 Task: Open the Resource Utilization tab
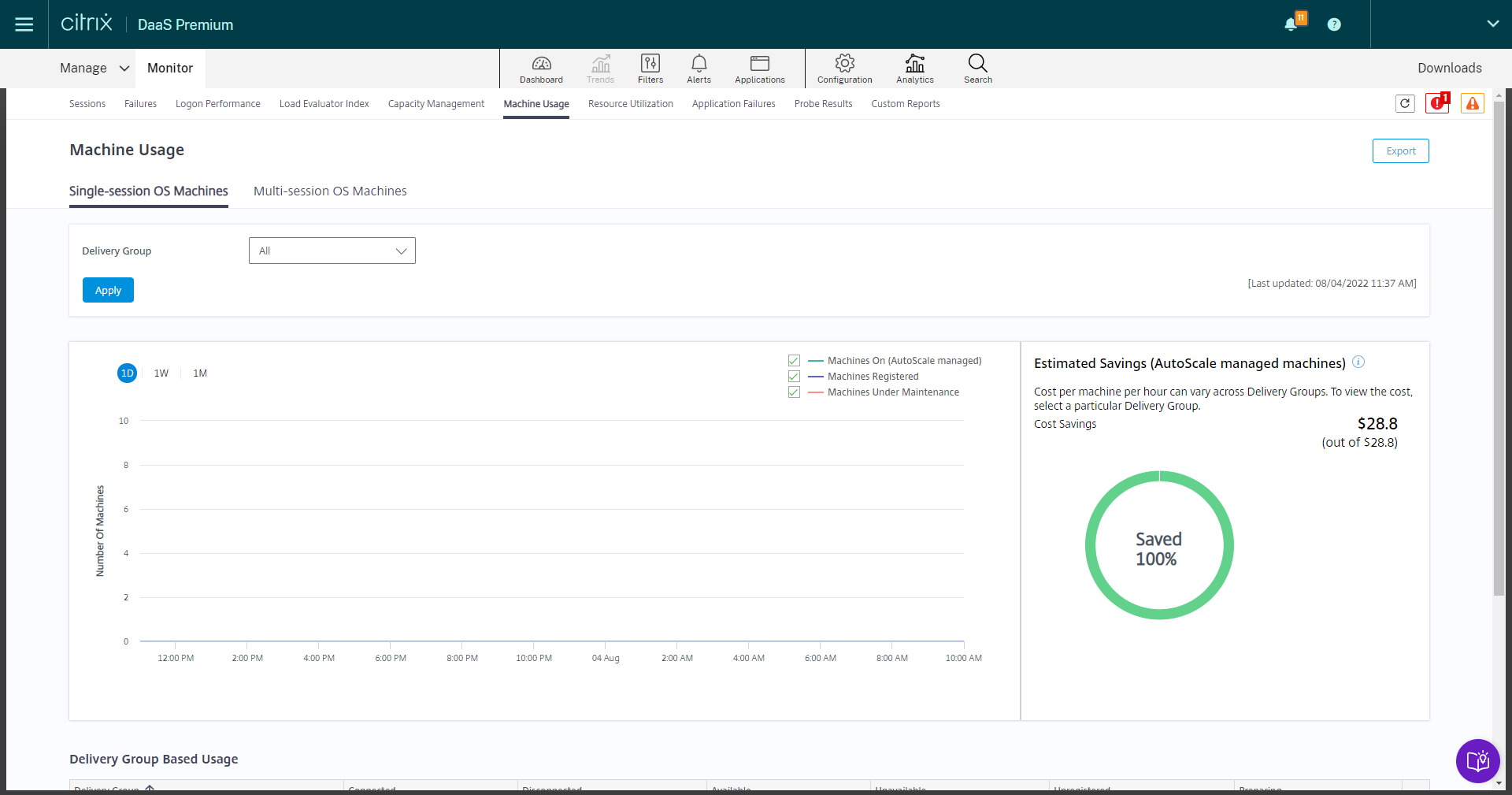click(630, 104)
